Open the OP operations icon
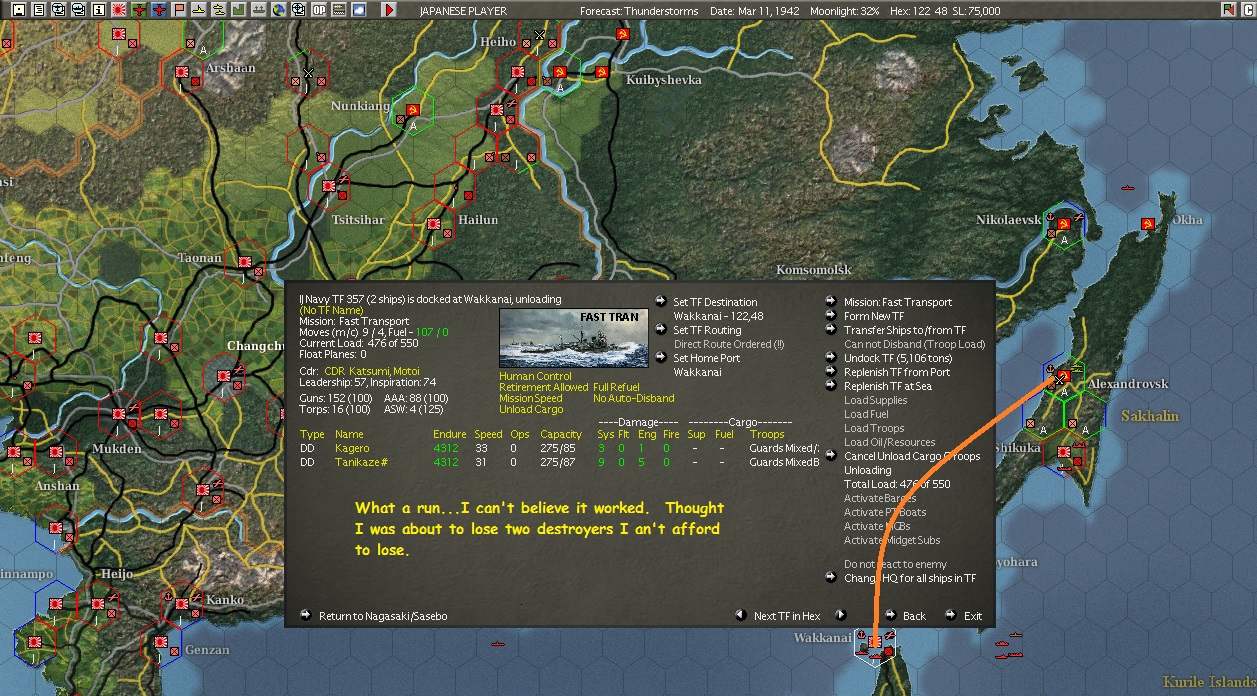Viewport: 1257px width, 696px height. (318, 10)
